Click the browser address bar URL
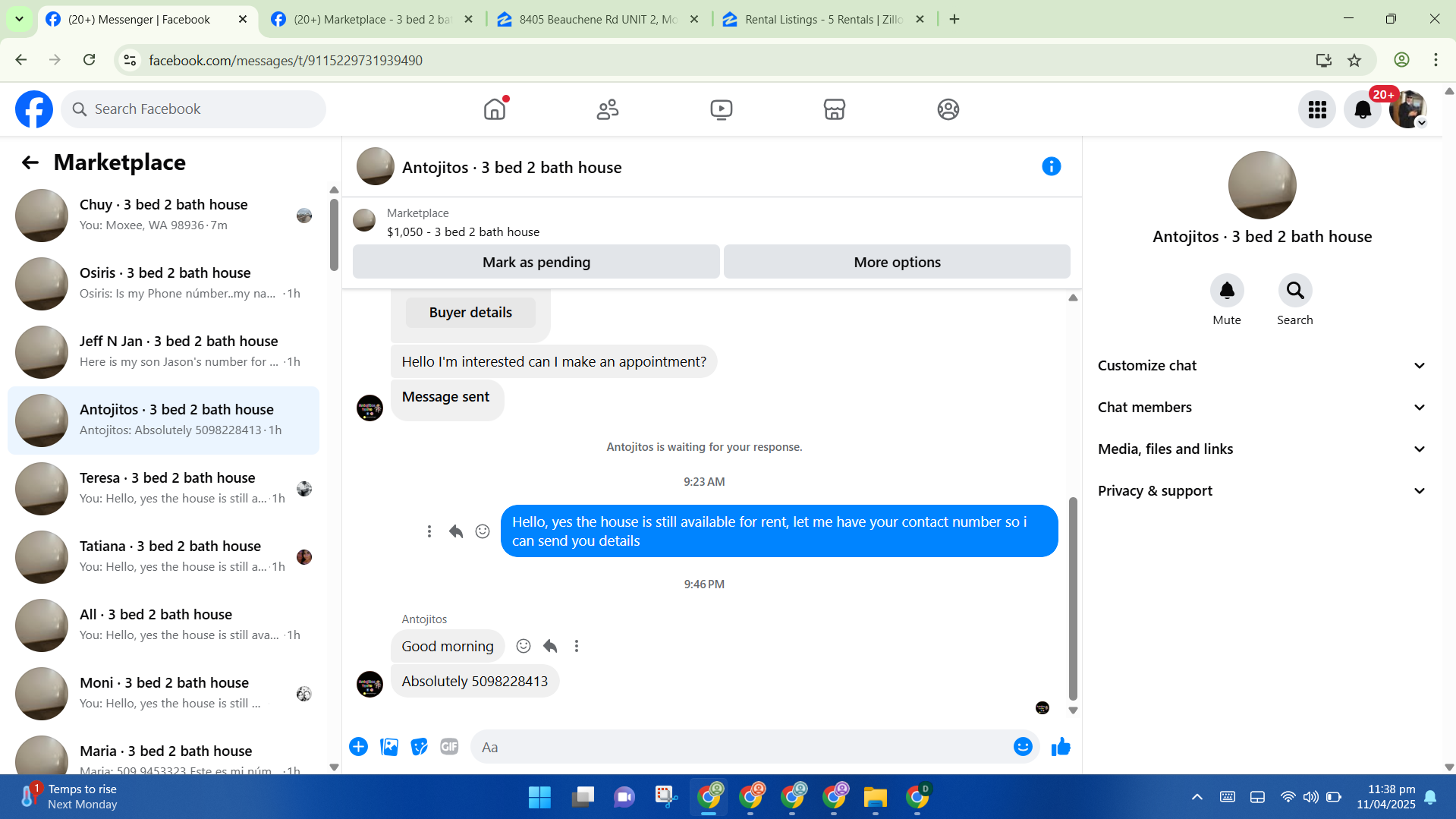Image resolution: width=1456 pixels, height=819 pixels. (x=286, y=60)
